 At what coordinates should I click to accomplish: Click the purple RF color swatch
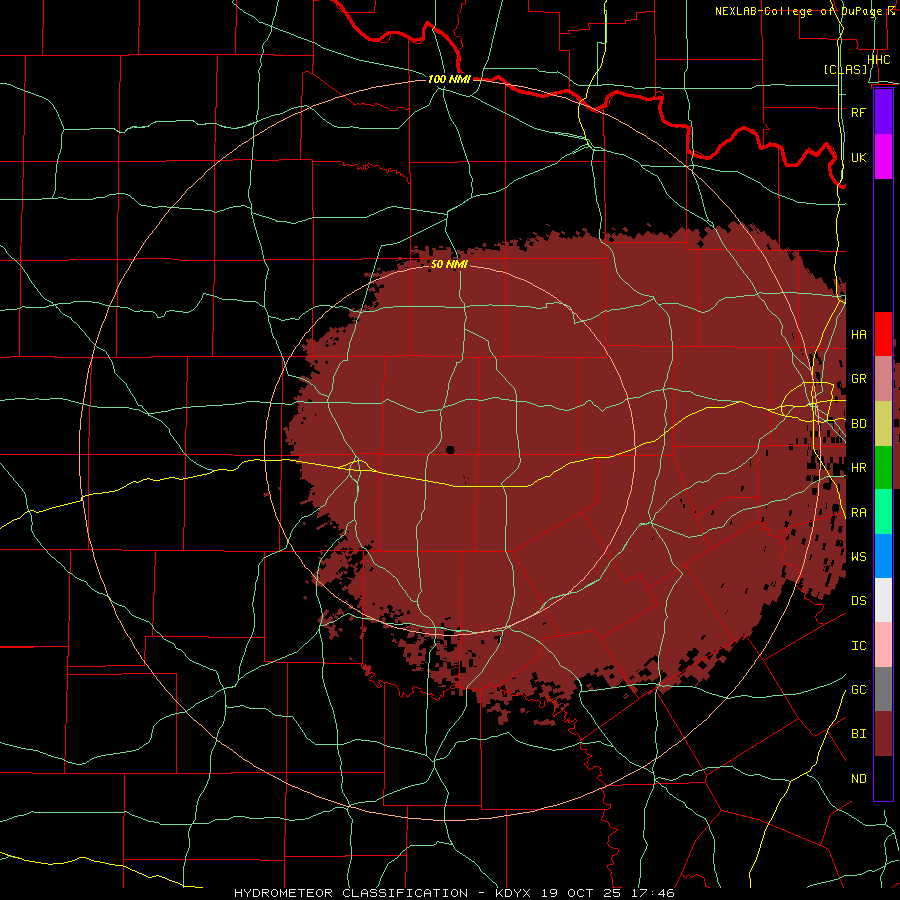click(x=883, y=112)
